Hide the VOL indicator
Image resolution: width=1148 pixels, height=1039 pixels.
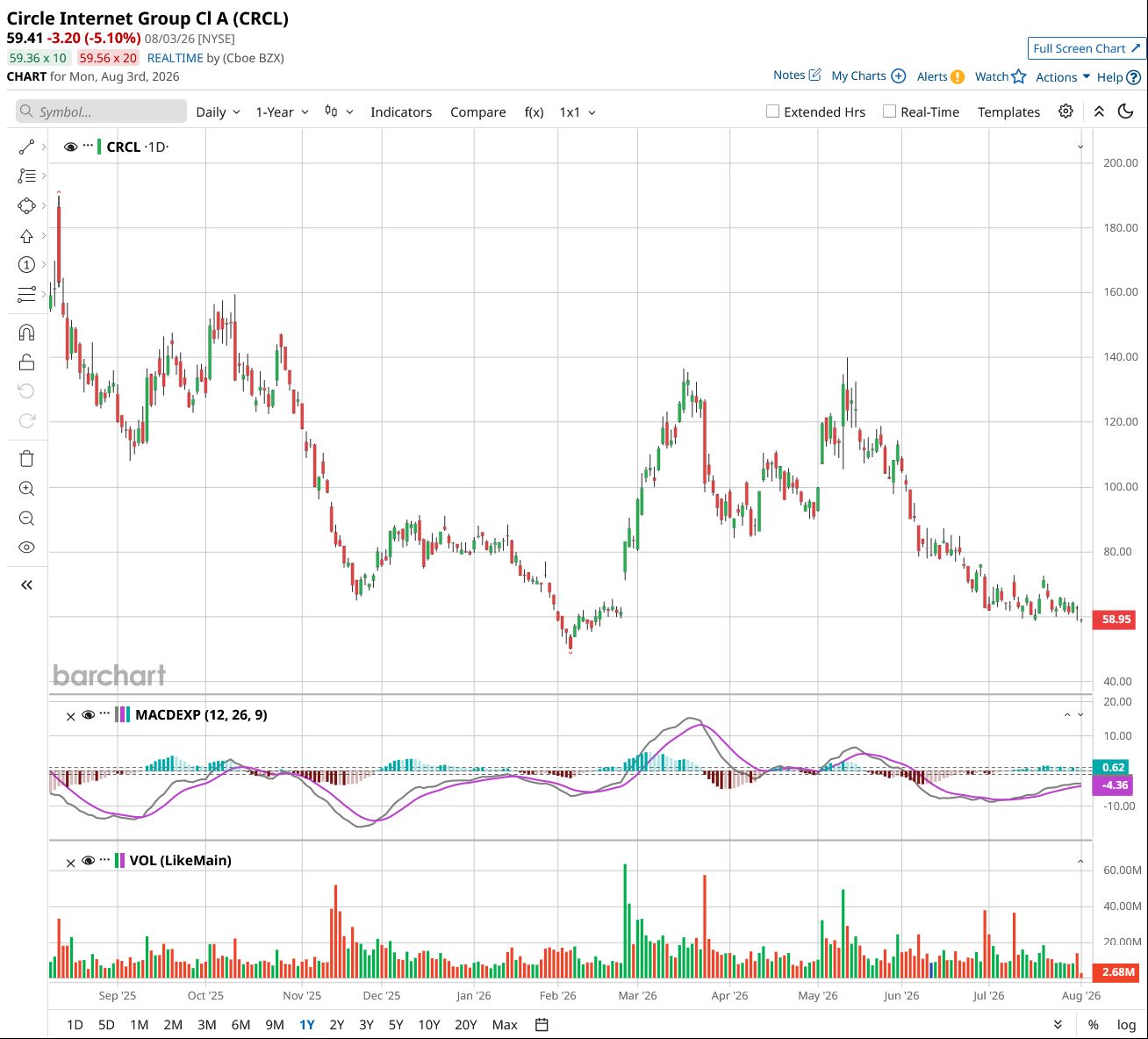(x=88, y=861)
